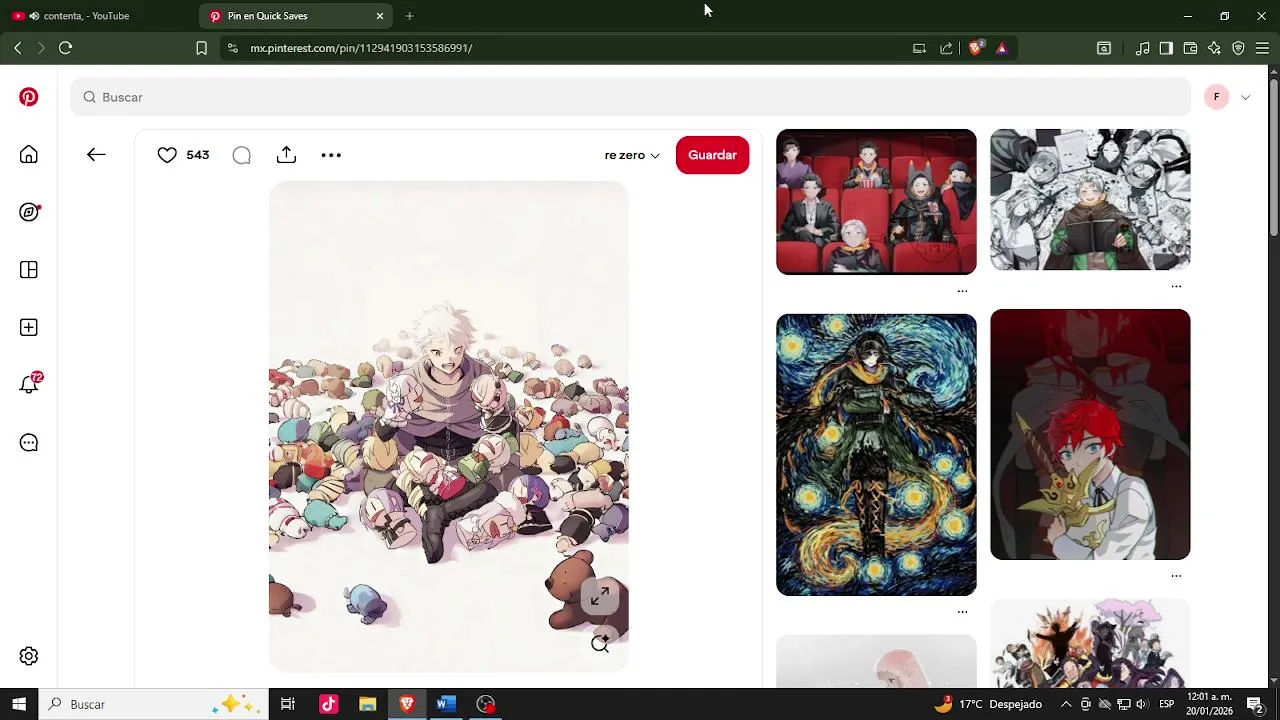Open the F profile avatar
This screenshot has height=720, width=1280.
(x=1216, y=97)
